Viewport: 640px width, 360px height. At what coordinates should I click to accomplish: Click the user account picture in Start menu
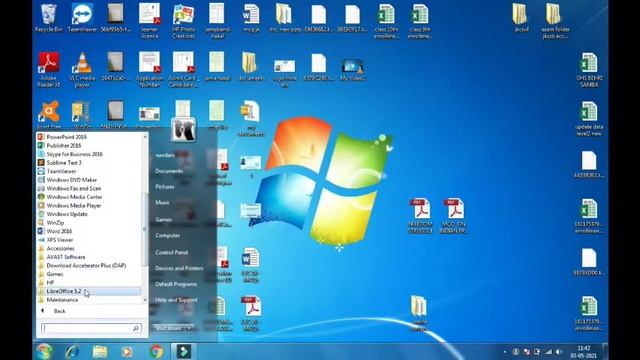coord(183,129)
